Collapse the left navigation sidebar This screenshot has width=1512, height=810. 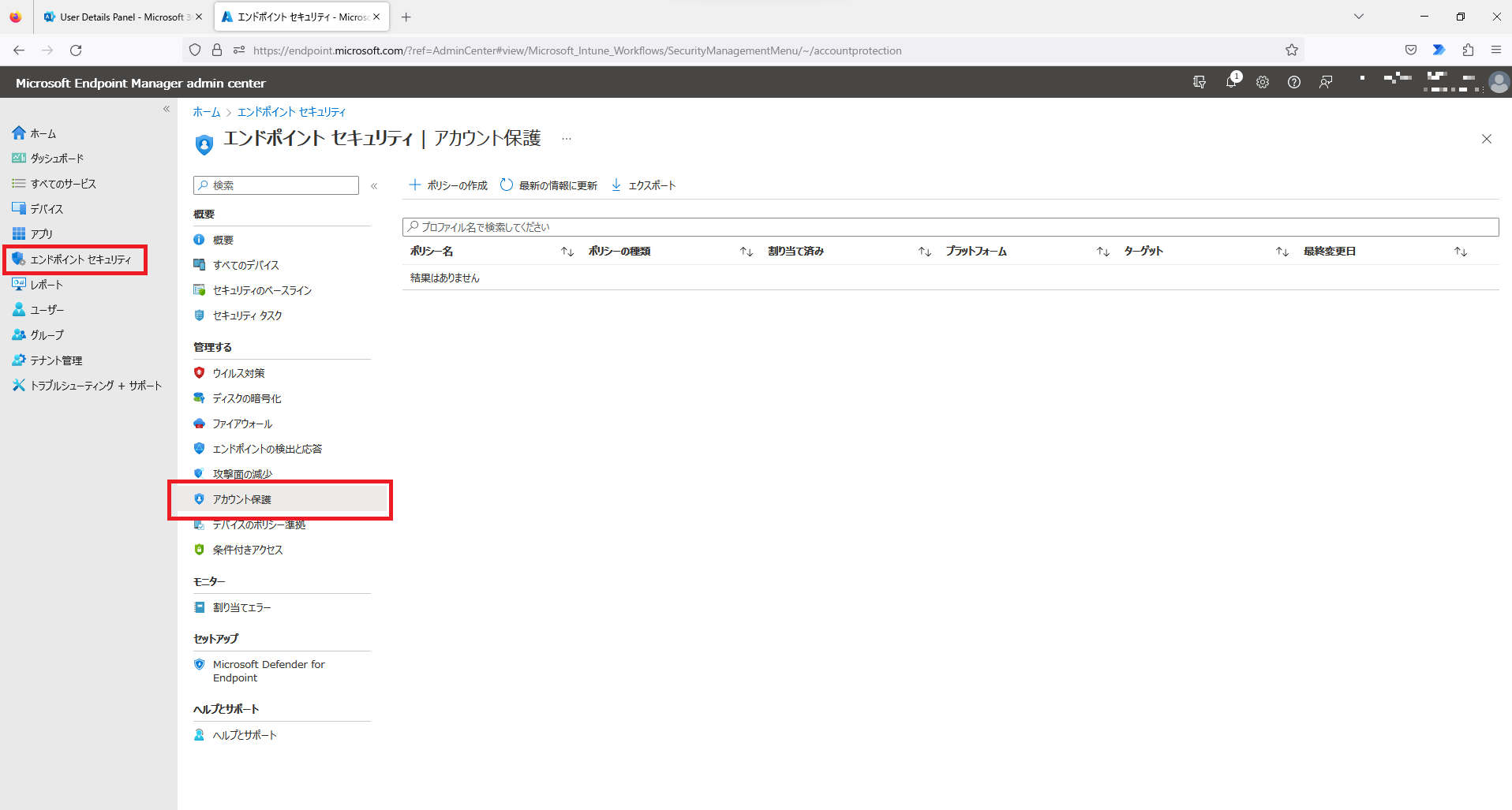click(167, 109)
